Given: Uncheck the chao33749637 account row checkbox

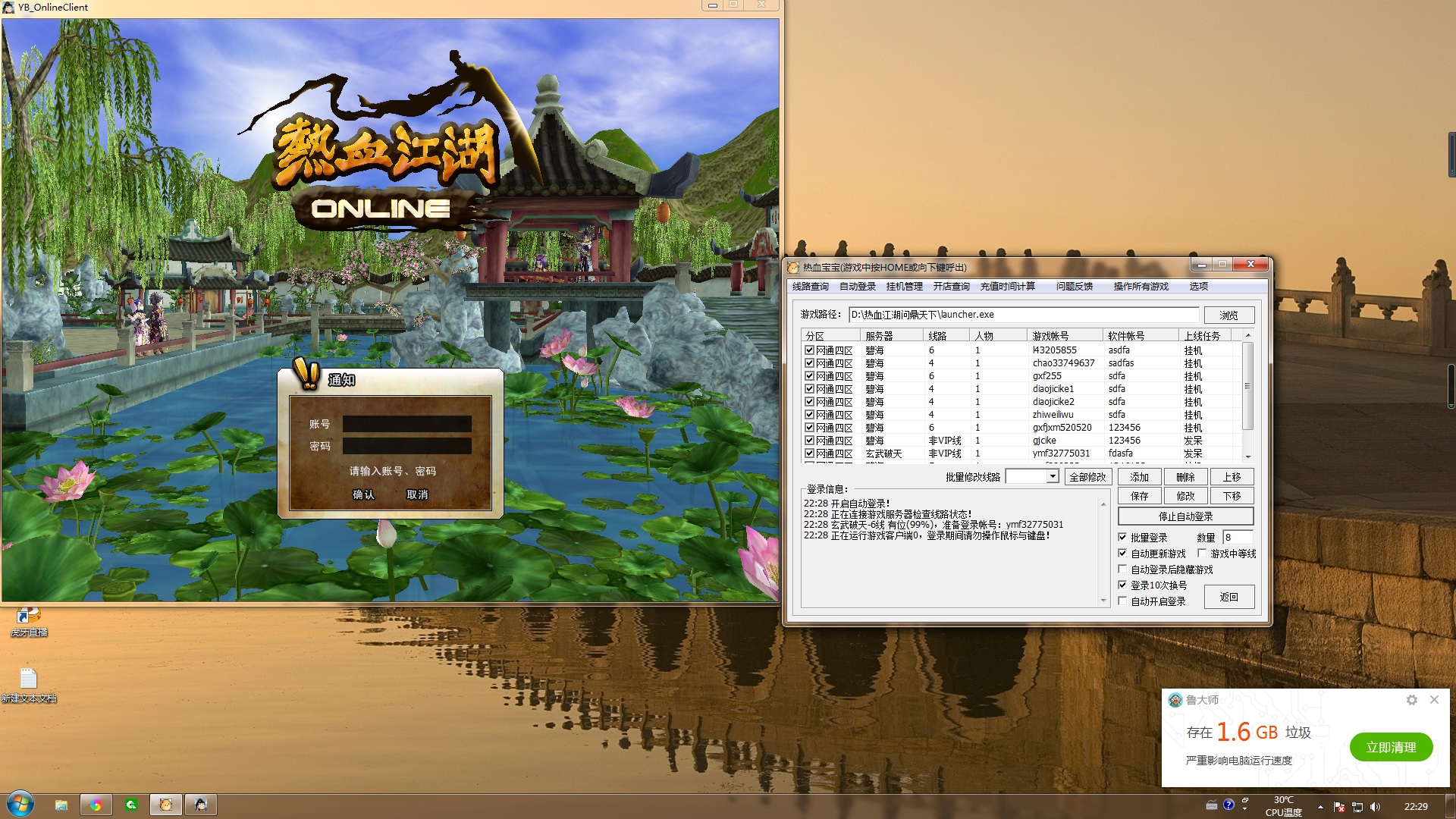Looking at the screenshot, I should pyautogui.click(x=809, y=363).
